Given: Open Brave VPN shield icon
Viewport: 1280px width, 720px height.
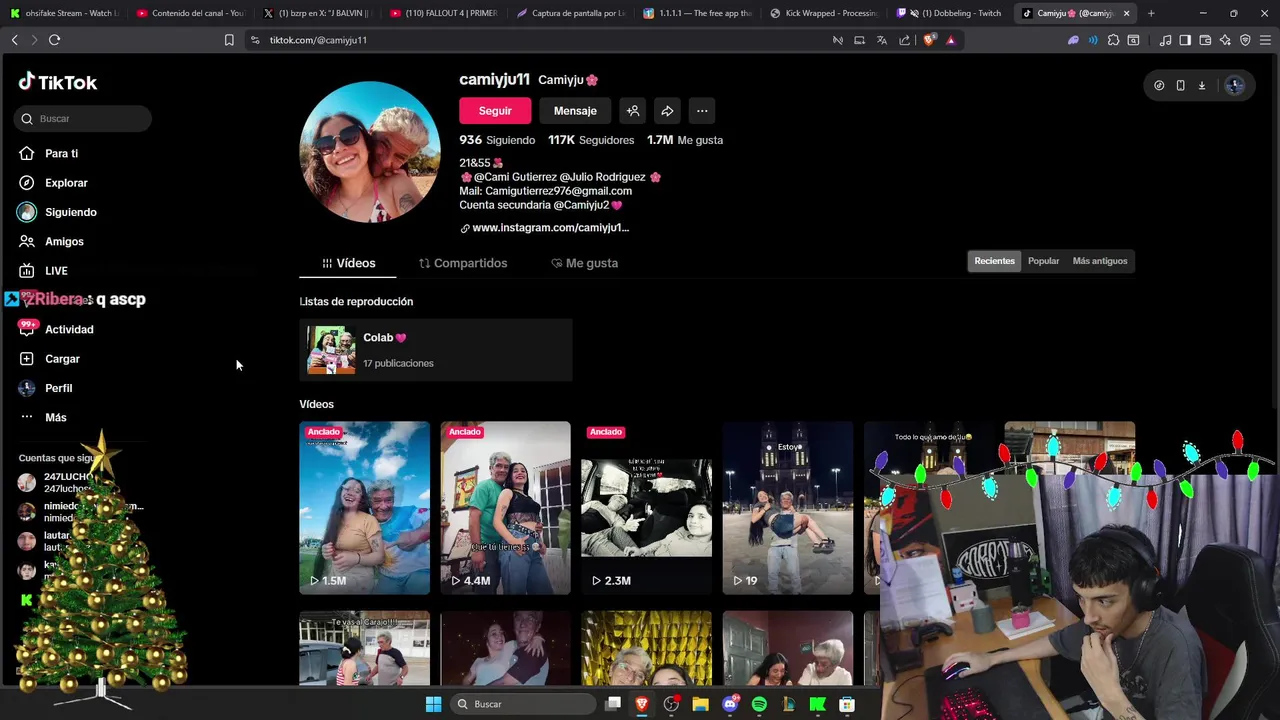Looking at the screenshot, I should click(x=1245, y=40).
